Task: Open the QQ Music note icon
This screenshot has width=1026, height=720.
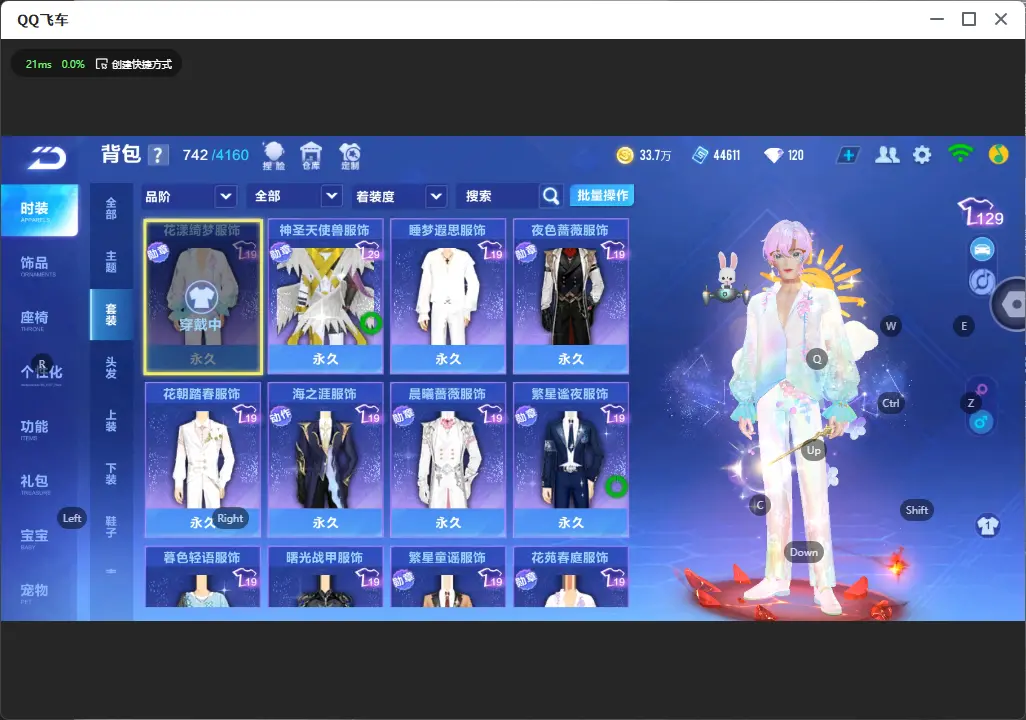Action: pyautogui.click(x=999, y=155)
